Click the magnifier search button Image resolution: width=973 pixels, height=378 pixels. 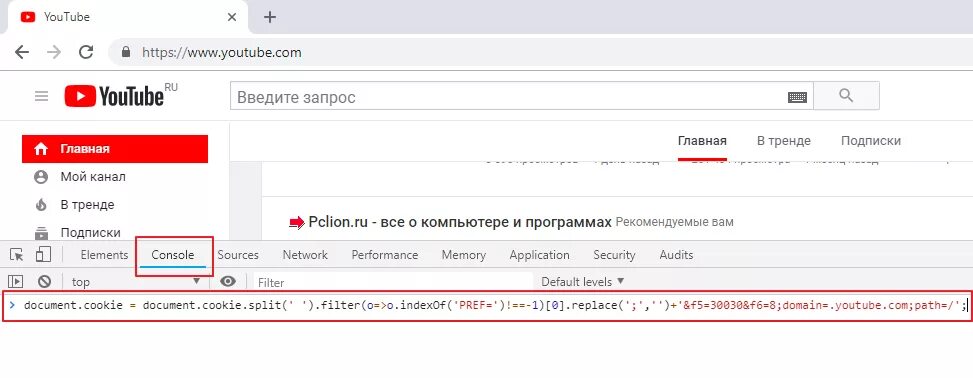point(846,96)
